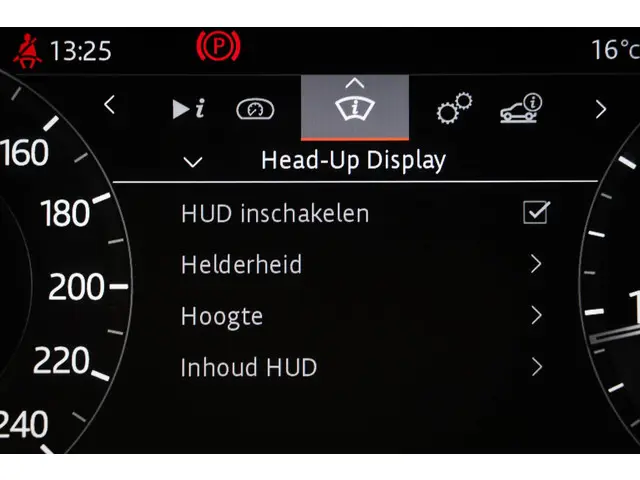This screenshot has width=640, height=480.
Task: Toggle the HUD inschakelen checkbox
Action: pos(536,212)
